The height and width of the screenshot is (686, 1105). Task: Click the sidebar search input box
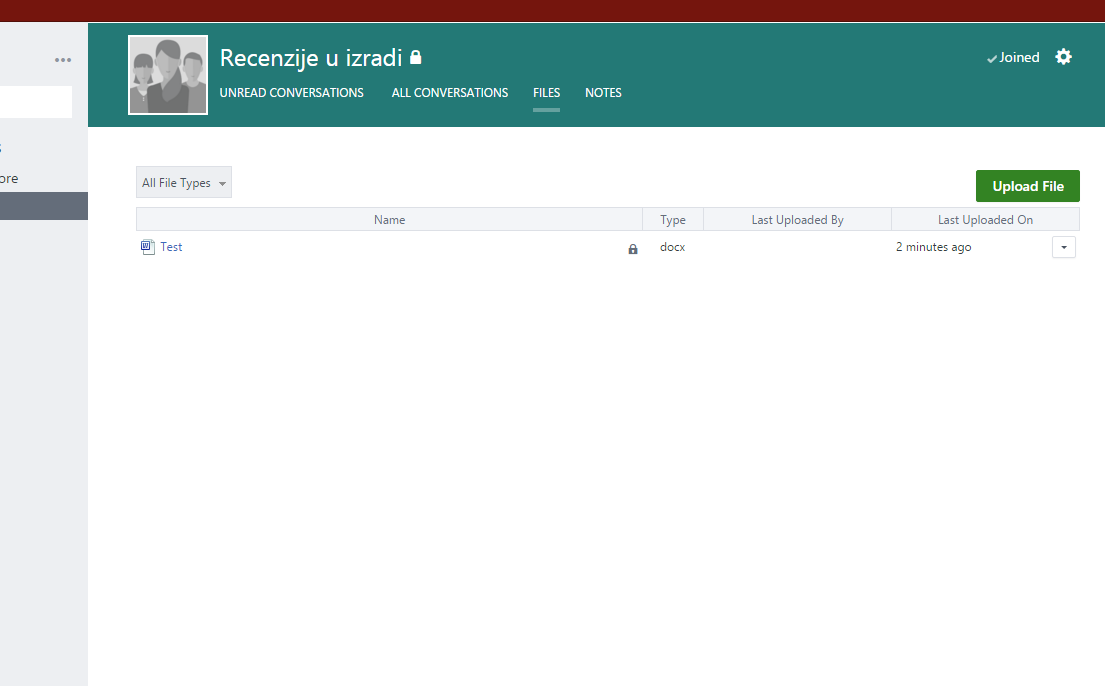click(x=36, y=102)
